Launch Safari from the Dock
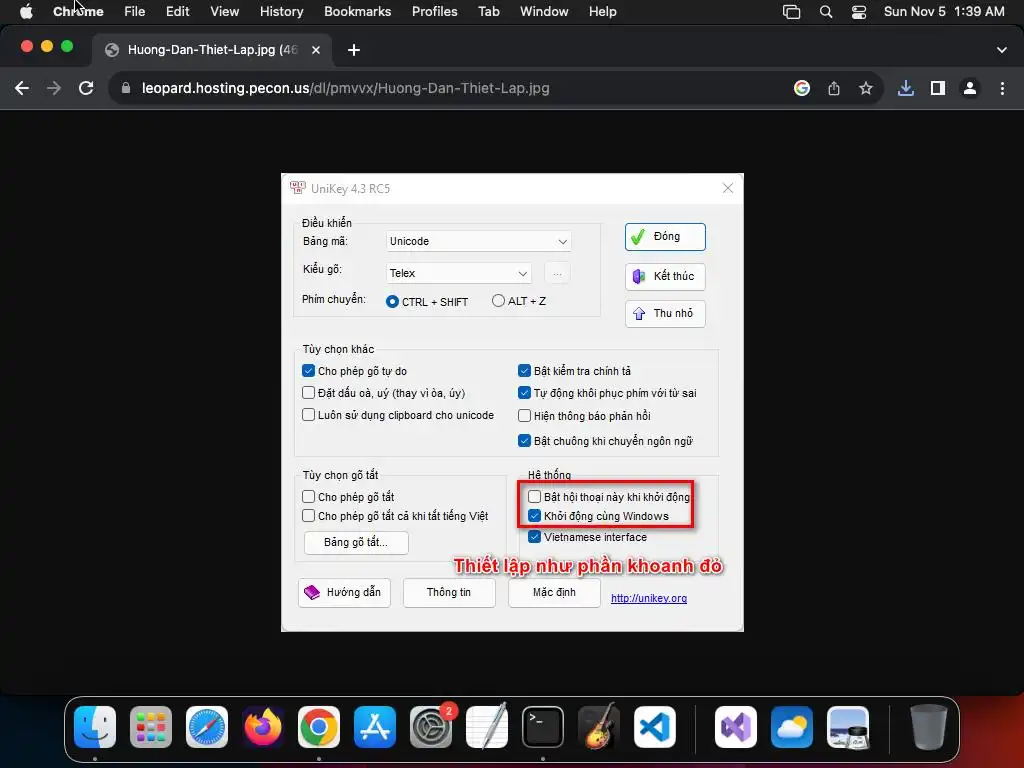This screenshot has width=1024, height=768. click(207, 727)
